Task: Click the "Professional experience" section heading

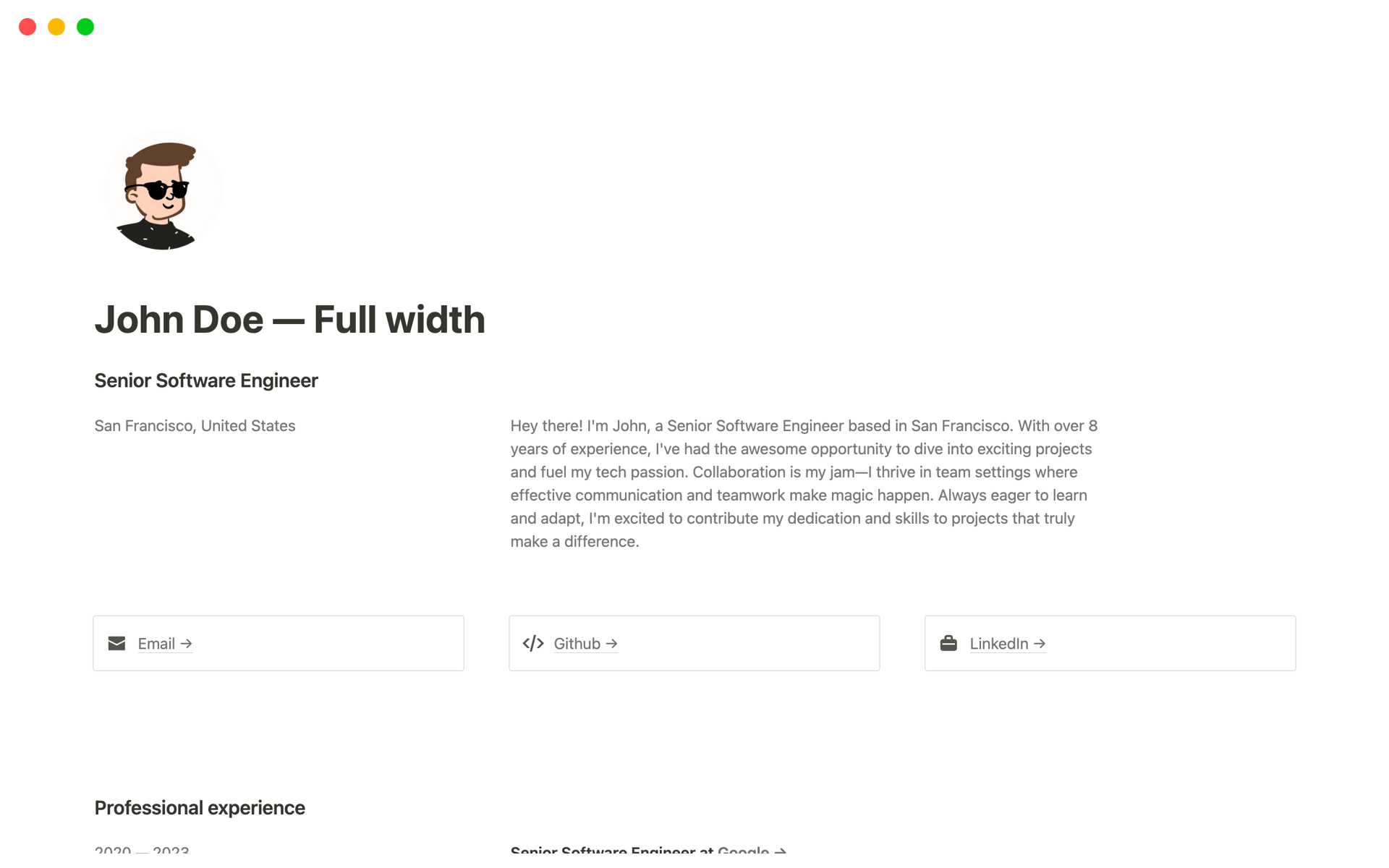Action: (200, 808)
